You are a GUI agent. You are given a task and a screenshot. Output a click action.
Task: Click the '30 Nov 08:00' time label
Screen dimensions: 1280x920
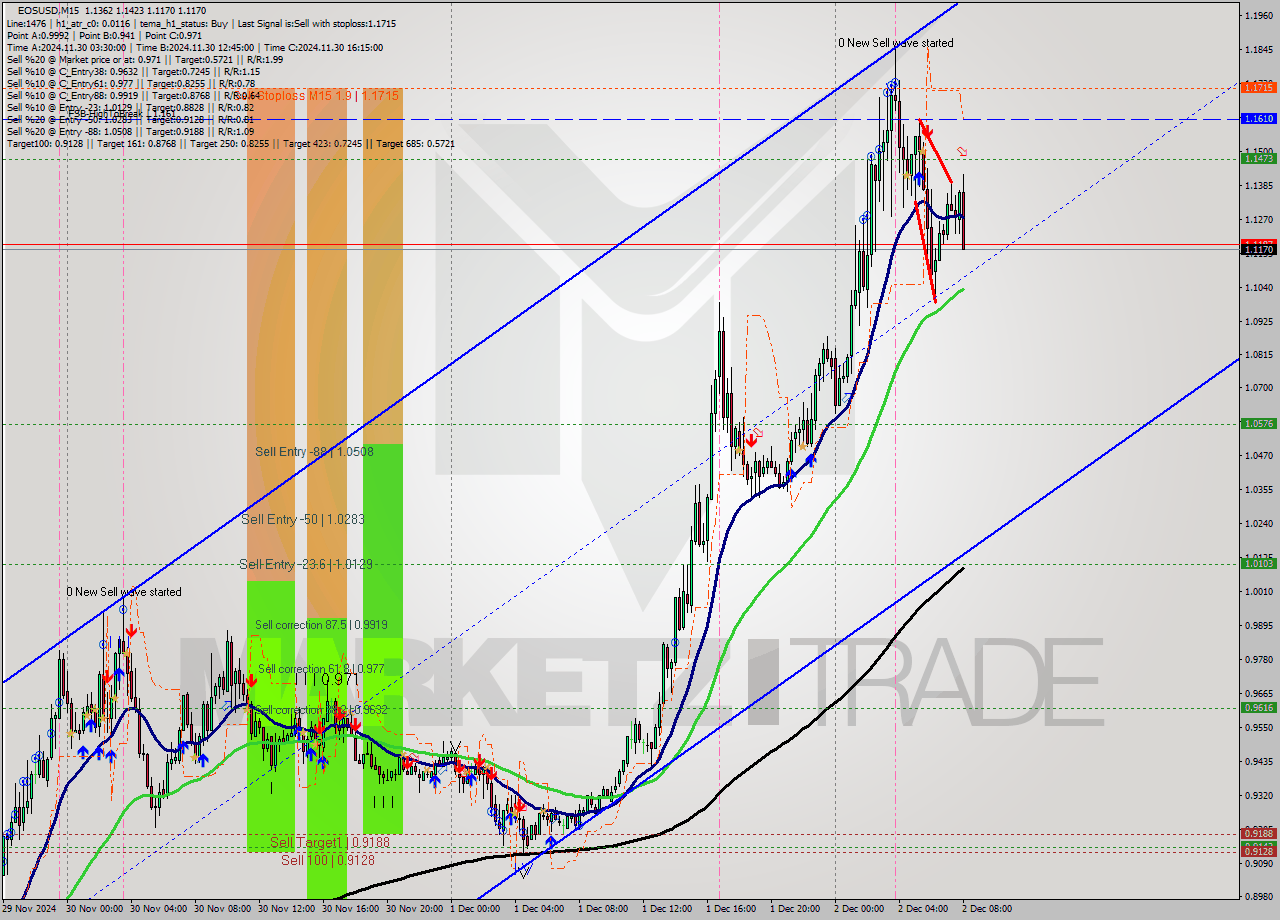pyautogui.click(x=224, y=909)
